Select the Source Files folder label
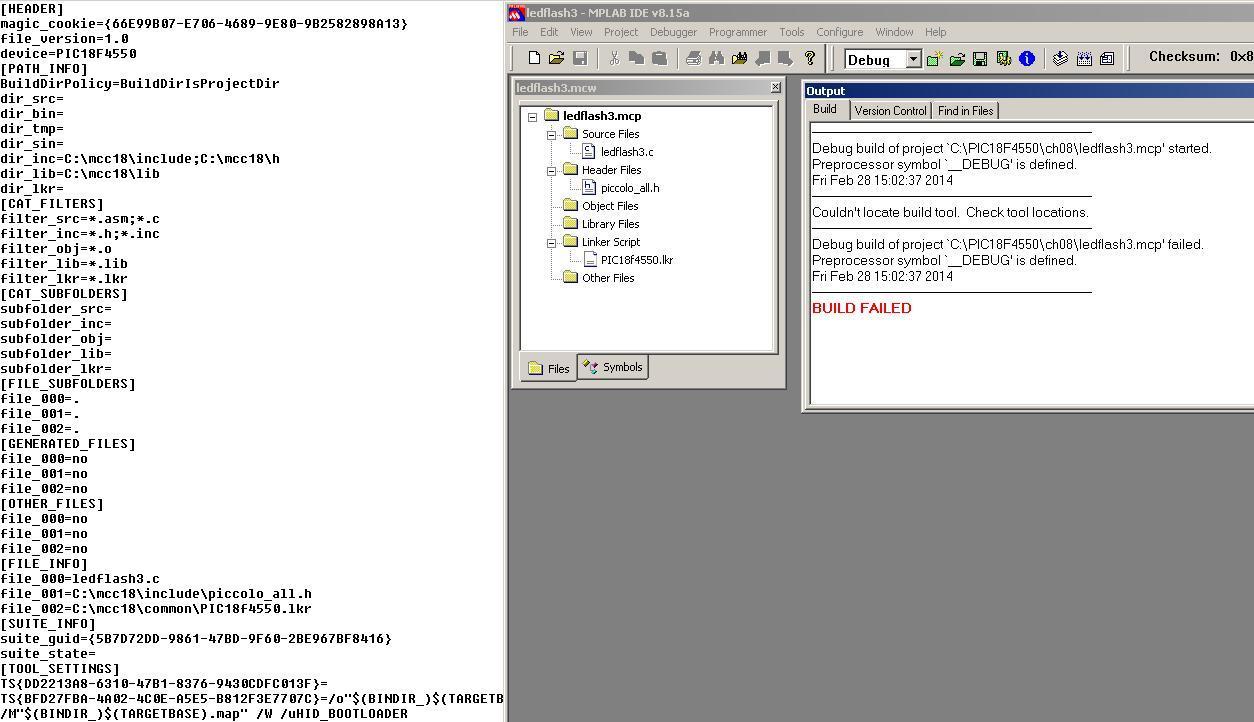This screenshot has height=722, width=1254. coord(611,134)
